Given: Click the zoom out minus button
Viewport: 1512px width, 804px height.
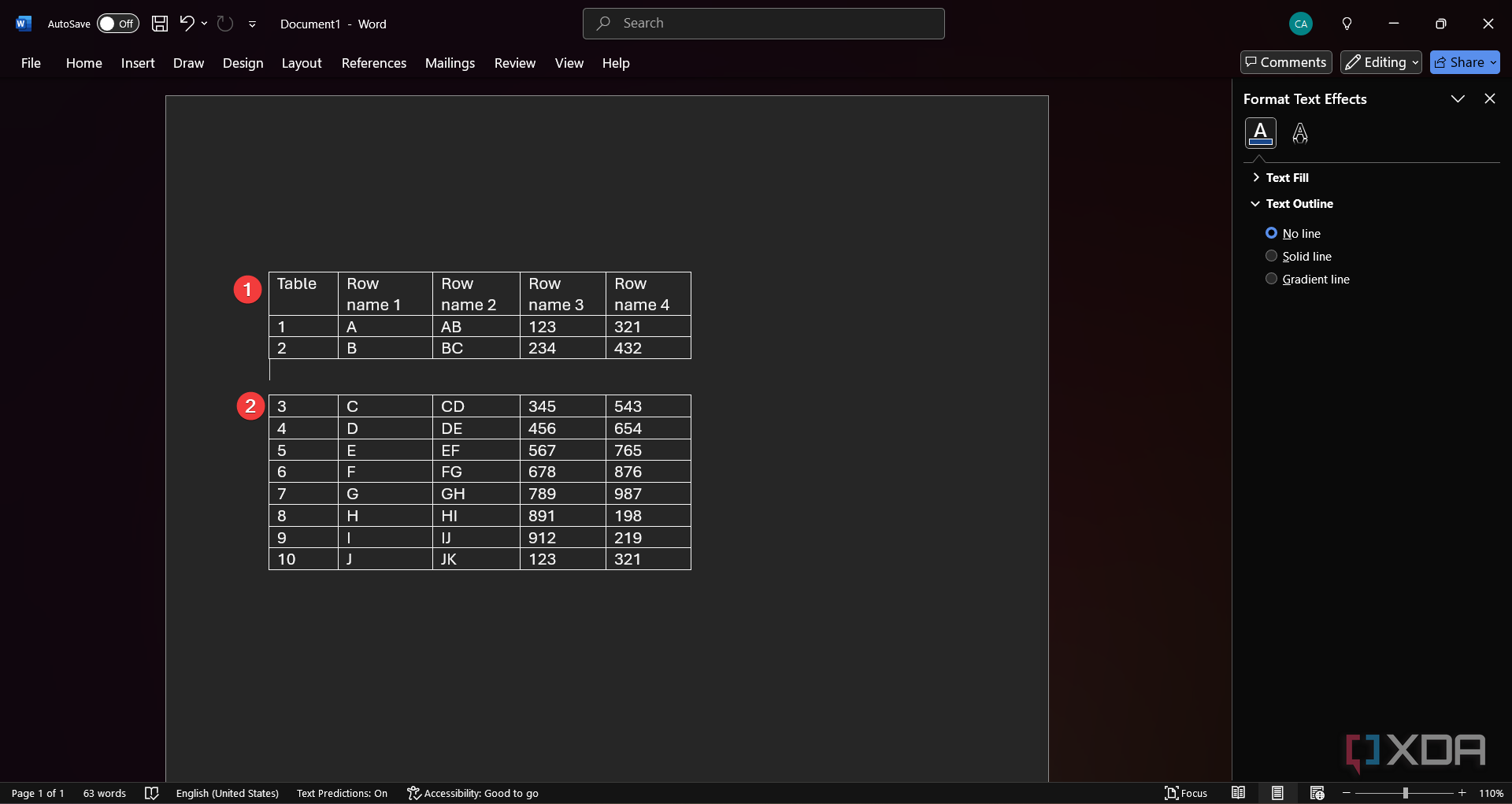Looking at the screenshot, I should point(1347,793).
